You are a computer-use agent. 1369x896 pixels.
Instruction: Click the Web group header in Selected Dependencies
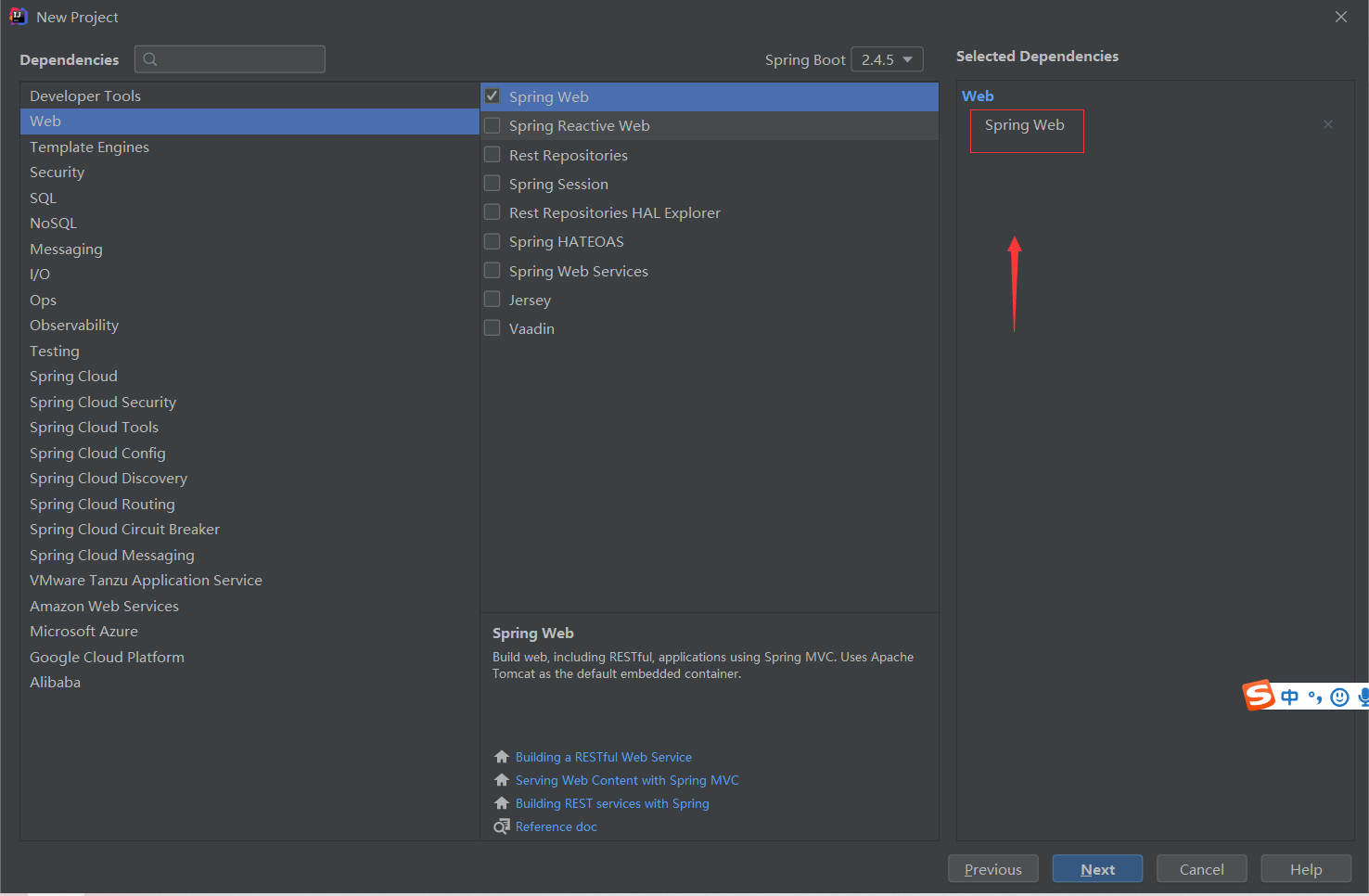[978, 96]
